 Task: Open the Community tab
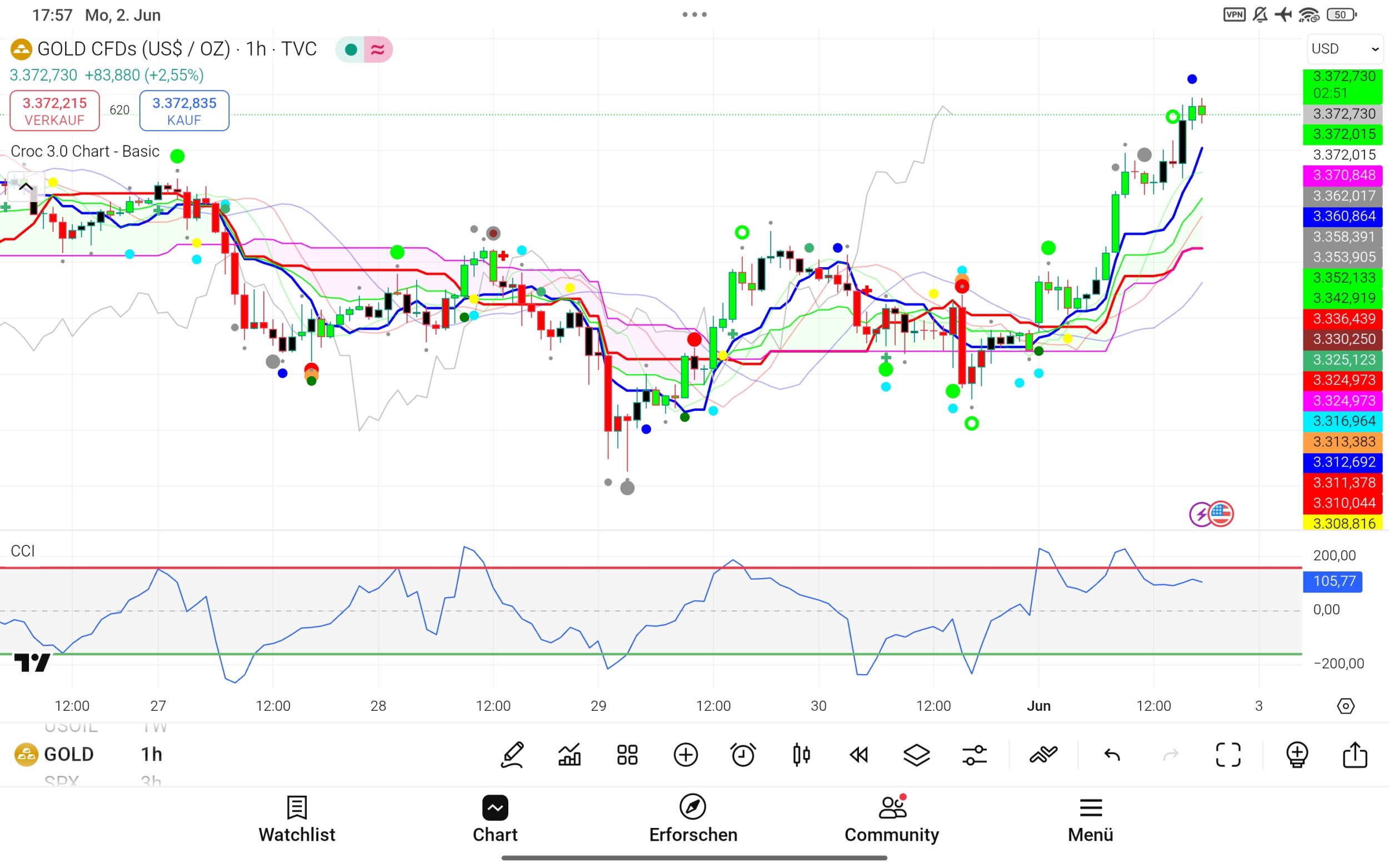click(x=891, y=819)
